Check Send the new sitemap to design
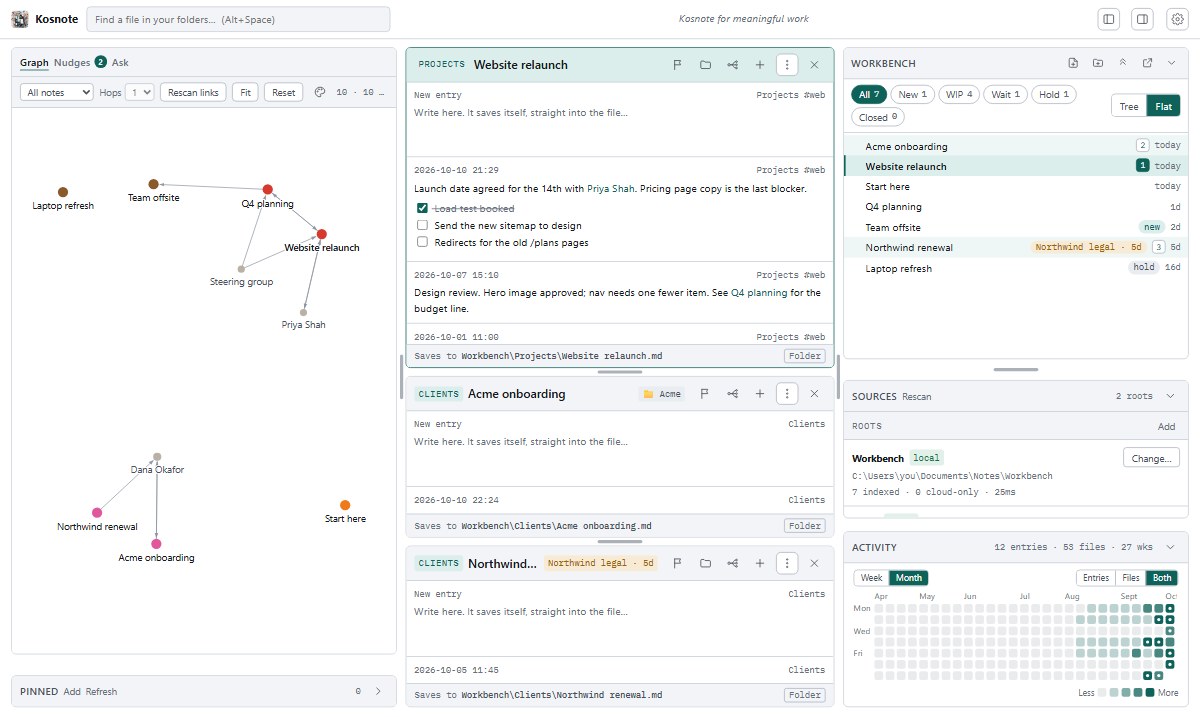 point(423,225)
